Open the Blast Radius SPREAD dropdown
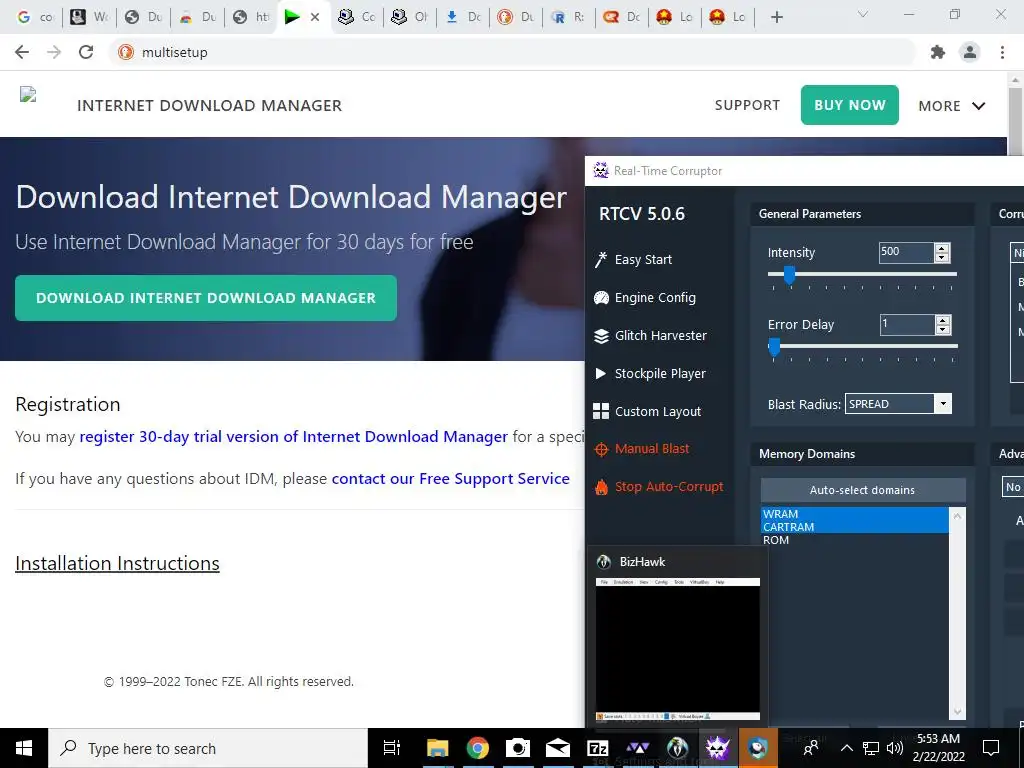This screenshot has height=768, width=1024. 898,404
